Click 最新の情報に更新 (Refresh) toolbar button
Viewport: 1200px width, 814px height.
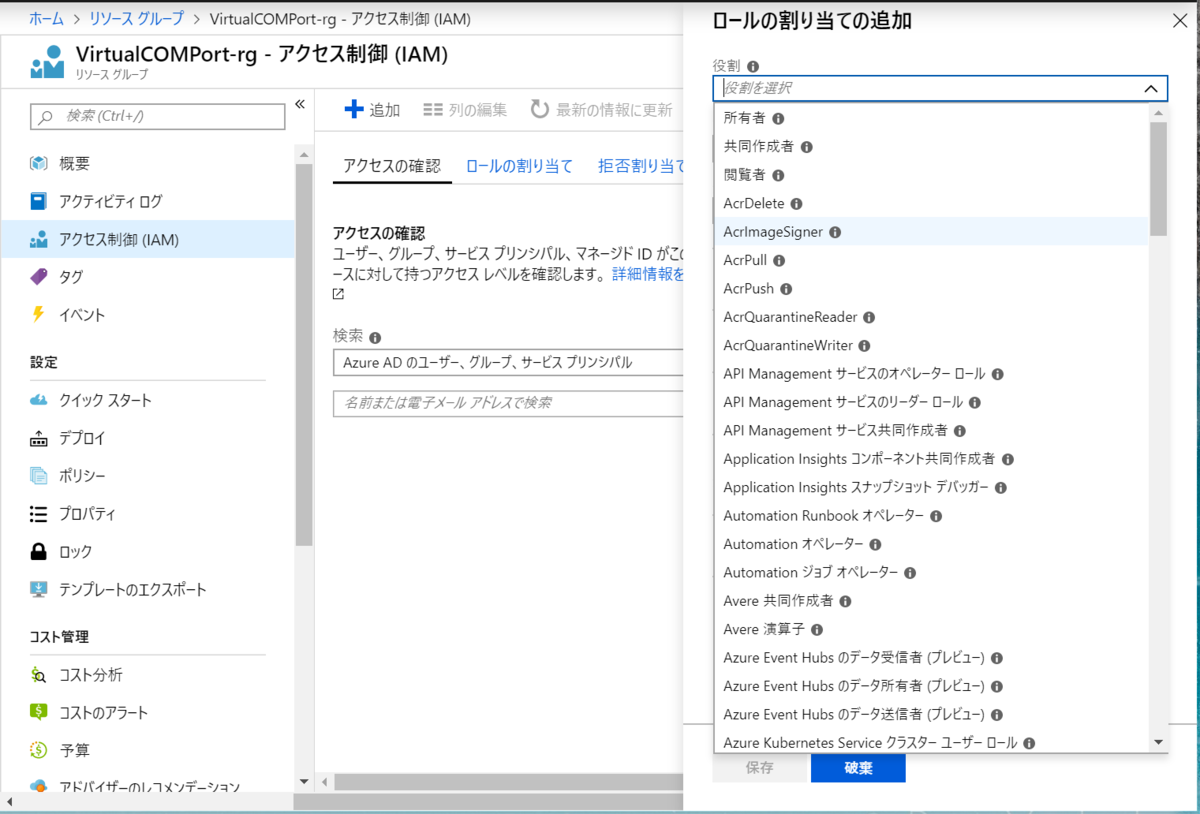click(x=602, y=110)
